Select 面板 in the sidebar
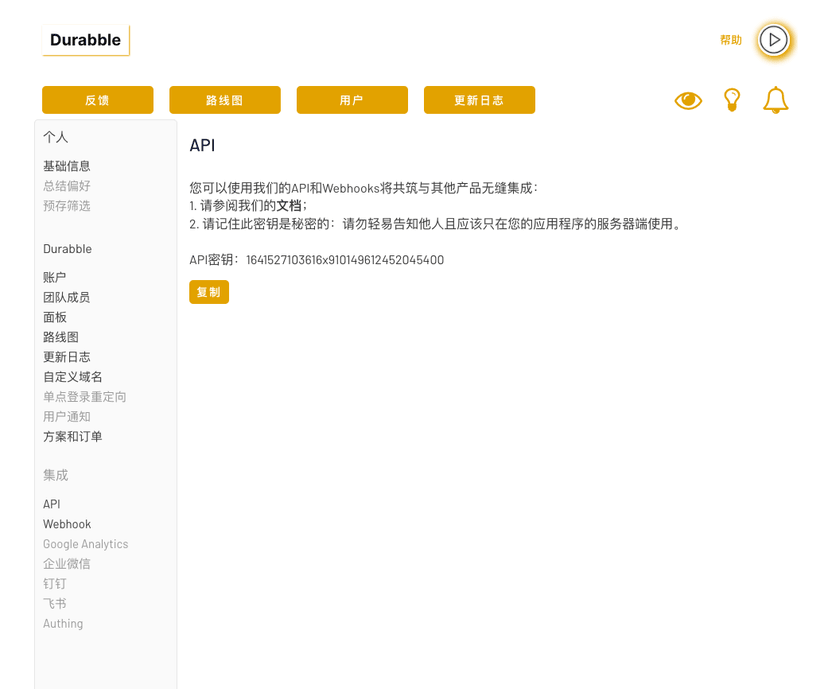This screenshot has height=689, width=828. point(55,317)
